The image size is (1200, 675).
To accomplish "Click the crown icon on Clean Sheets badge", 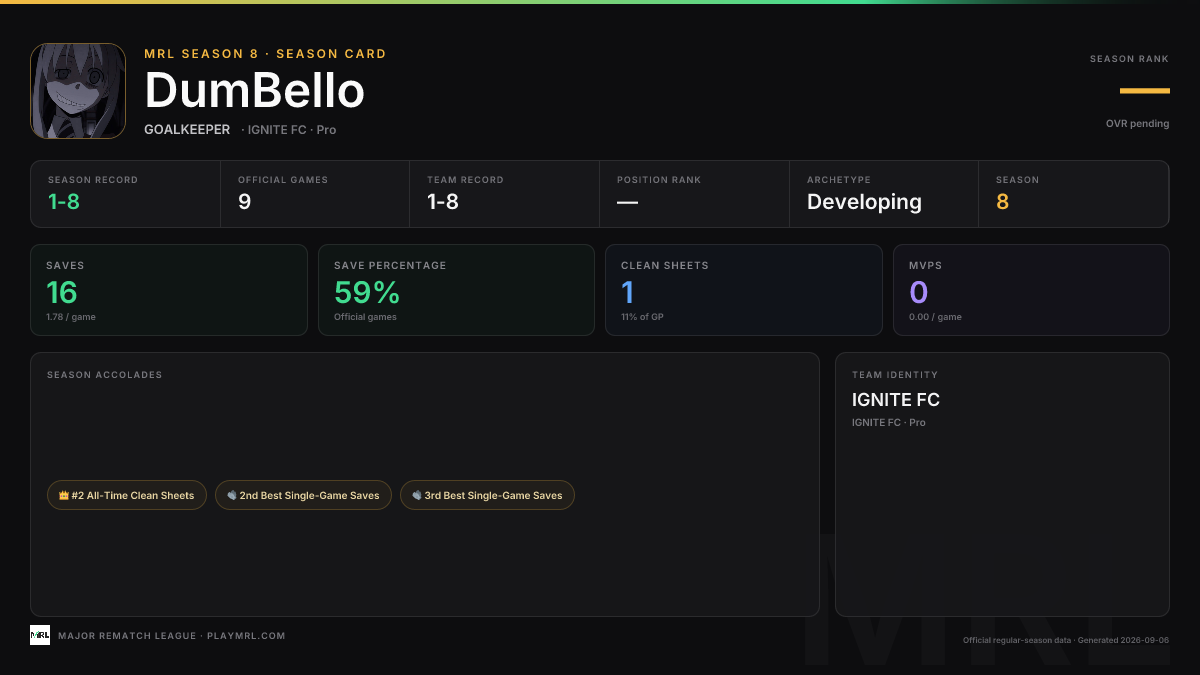I will point(64,495).
